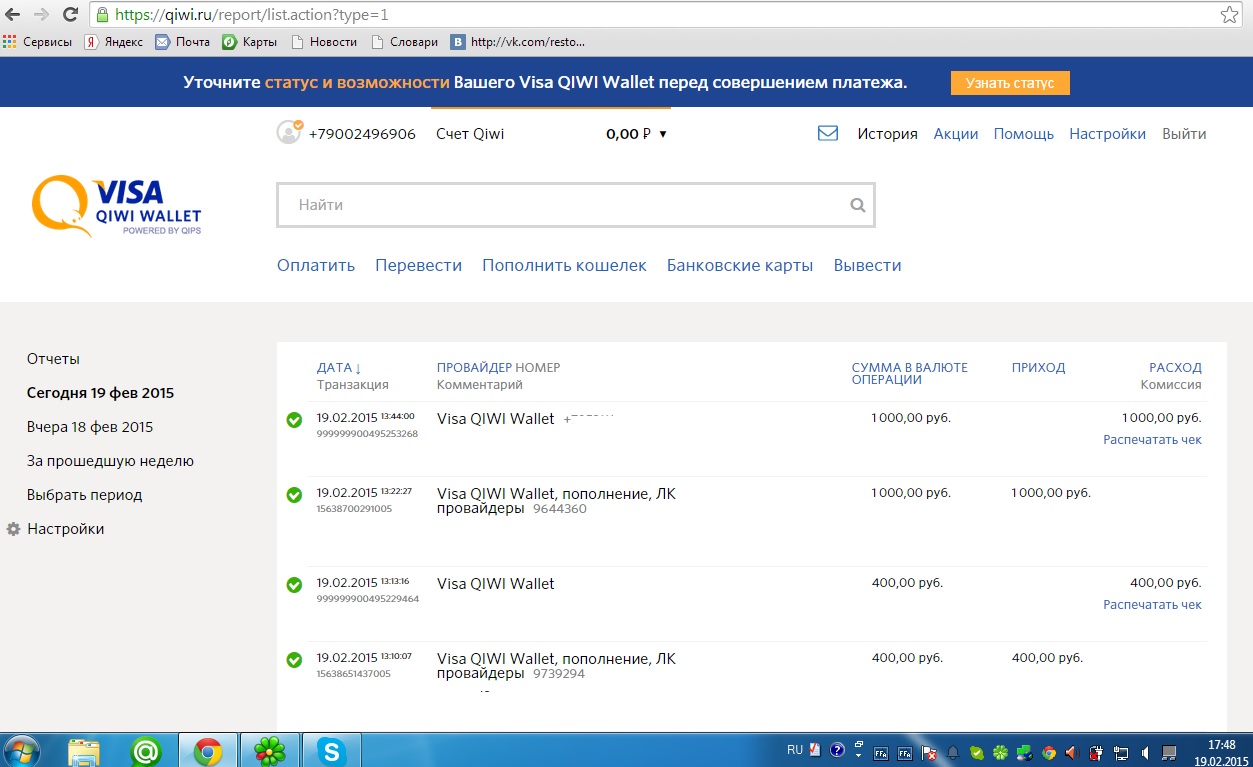
Task: Open the Новости bookmark
Action: point(324,42)
